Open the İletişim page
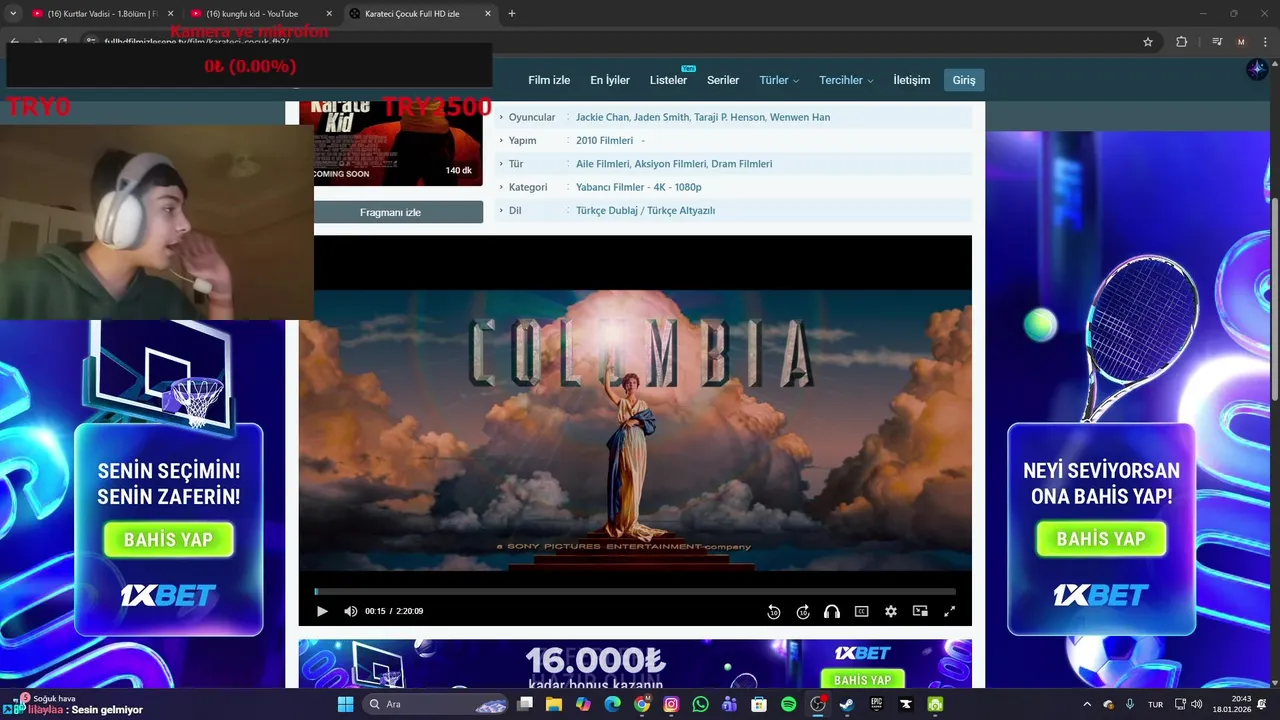Screen dimensions: 1280x720 (912, 80)
